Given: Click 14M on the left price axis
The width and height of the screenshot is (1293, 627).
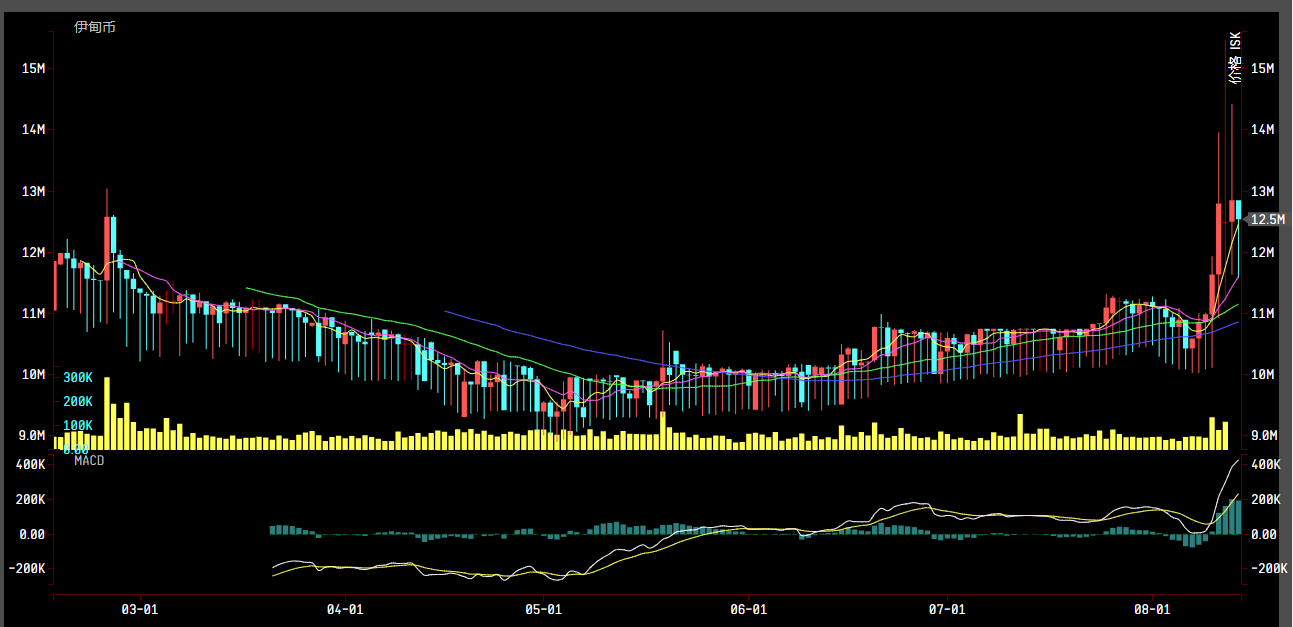Looking at the screenshot, I should click(x=33, y=129).
